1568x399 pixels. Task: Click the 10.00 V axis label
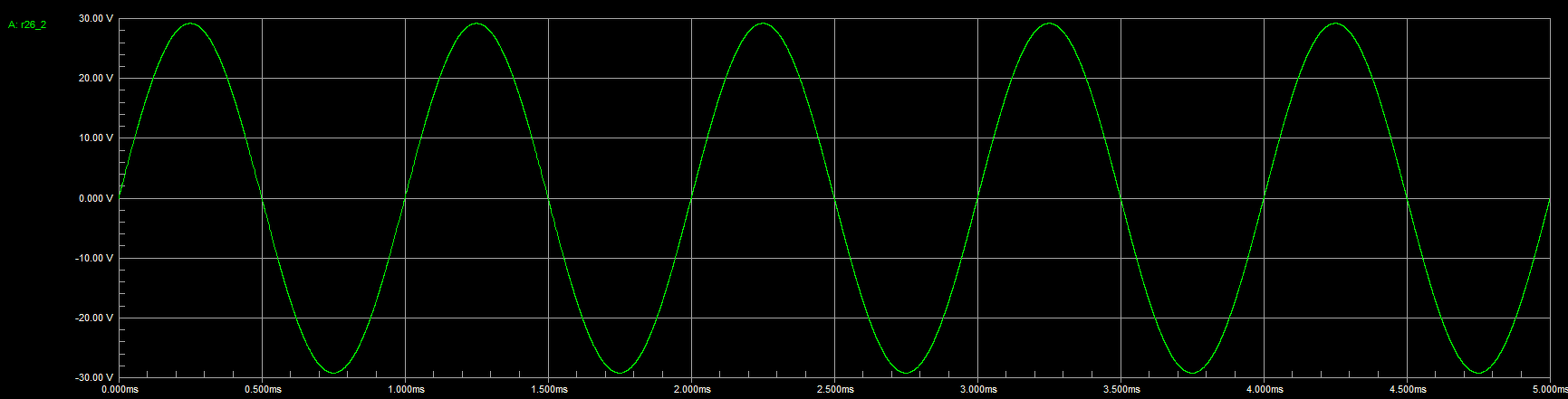[x=96, y=138]
